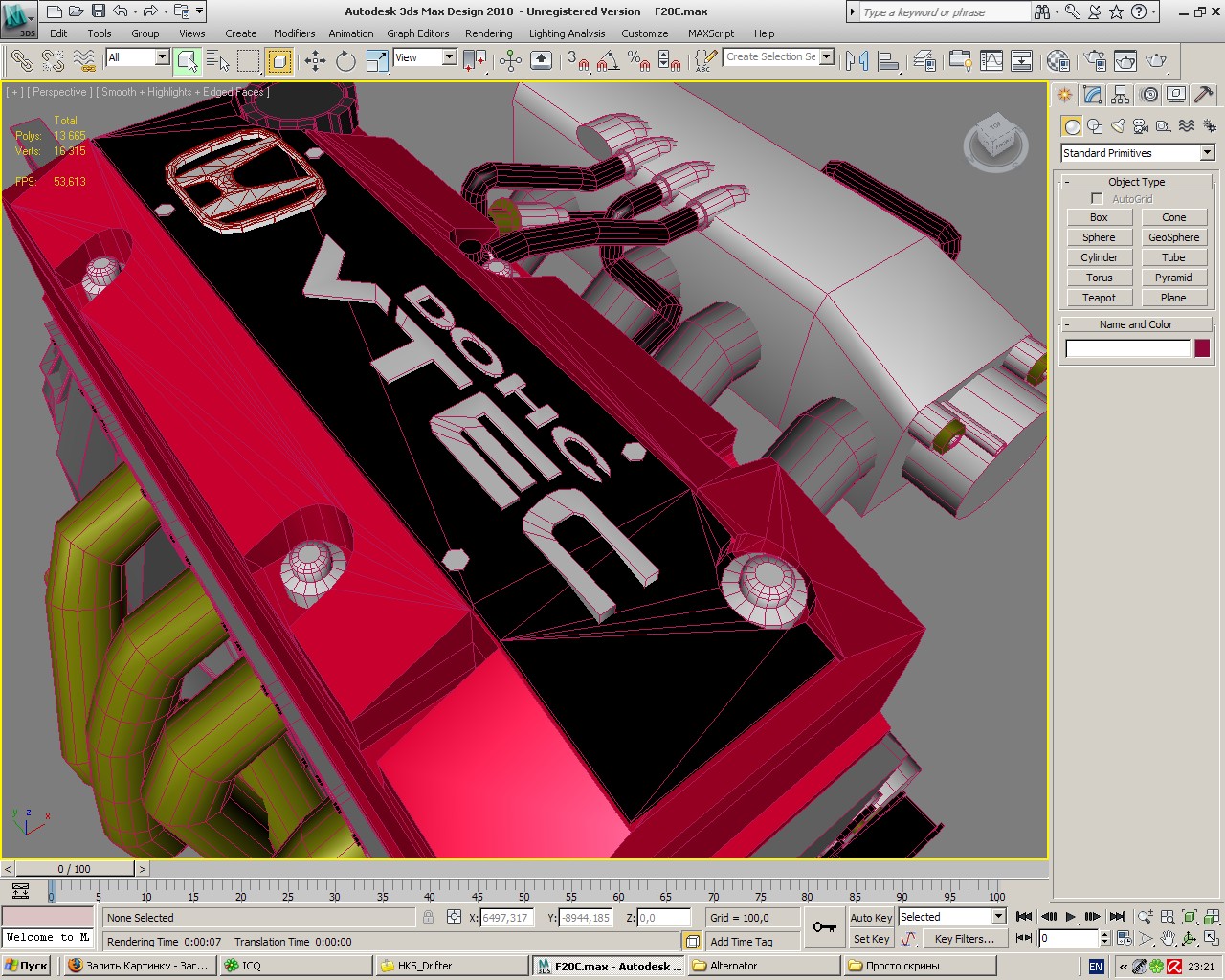The height and width of the screenshot is (980, 1225).
Task: Toggle the Percent Snap button
Action: [638, 61]
